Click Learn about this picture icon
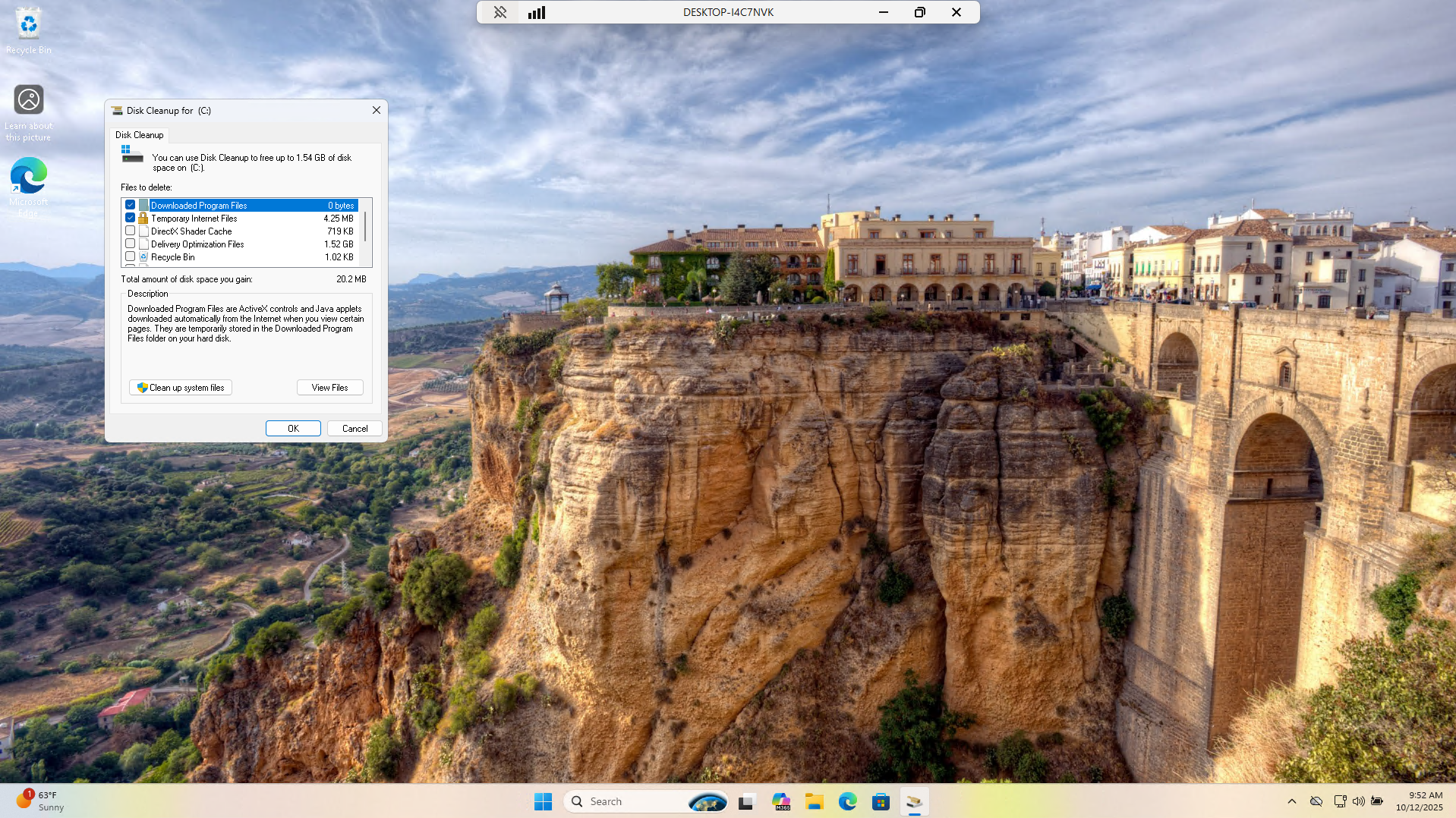Image resolution: width=1456 pixels, height=818 pixels. point(28,109)
